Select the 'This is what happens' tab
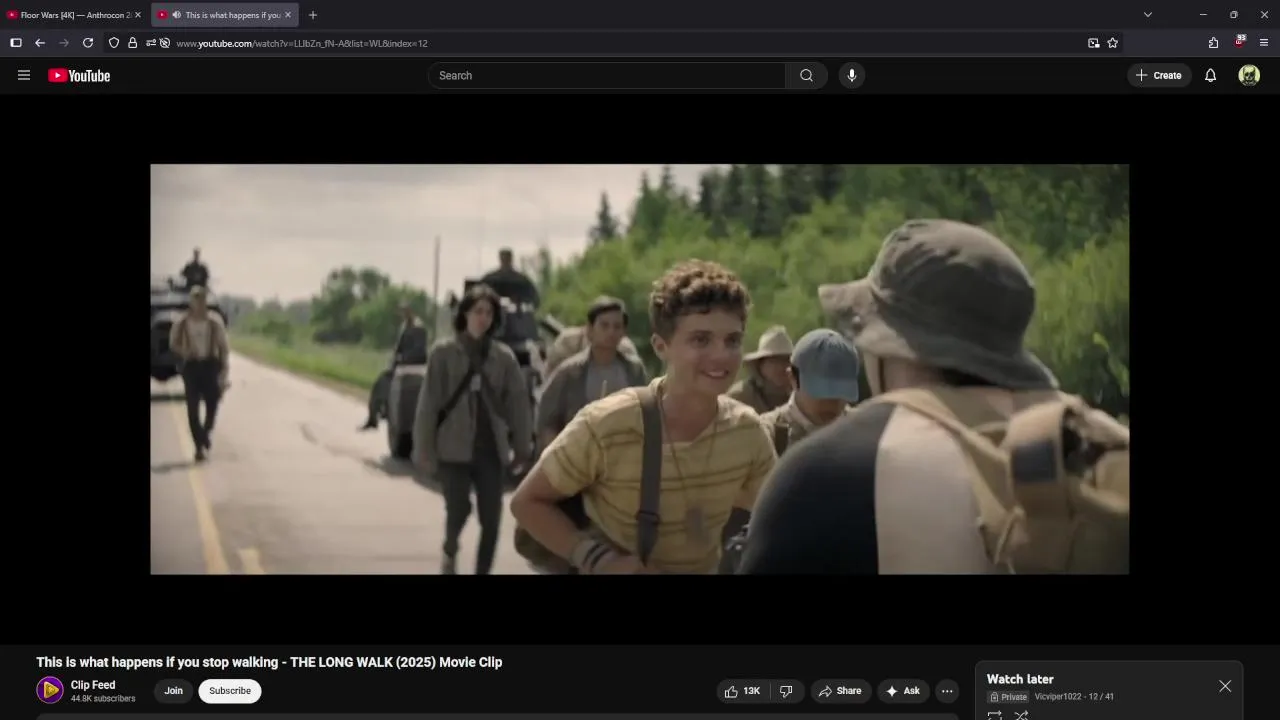 225,15
